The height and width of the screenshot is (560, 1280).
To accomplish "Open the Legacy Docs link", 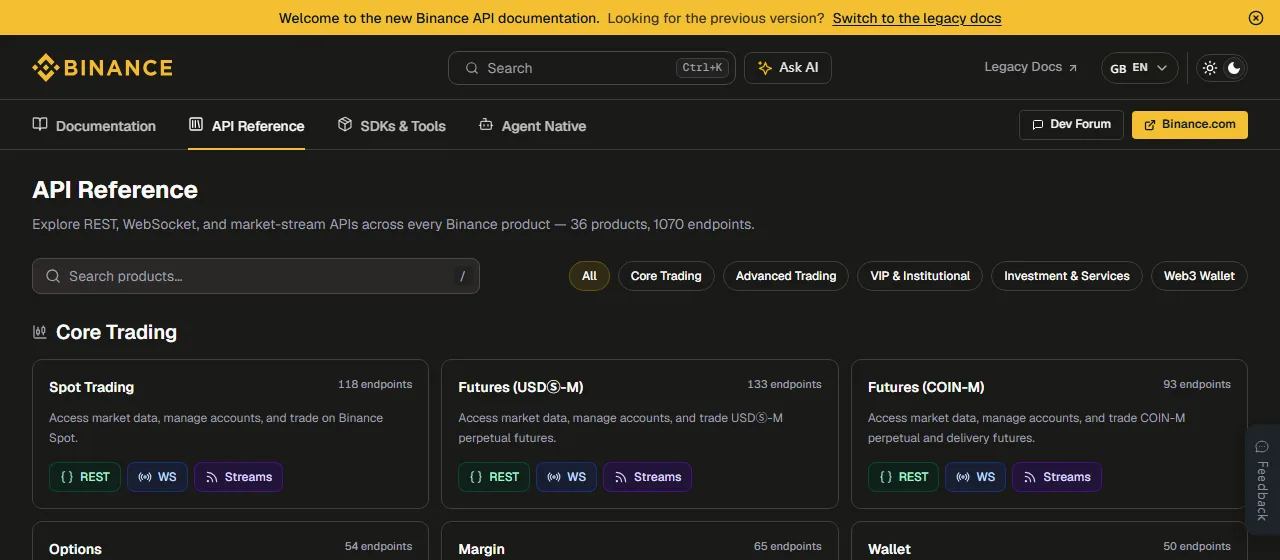I will (x=1031, y=67).
